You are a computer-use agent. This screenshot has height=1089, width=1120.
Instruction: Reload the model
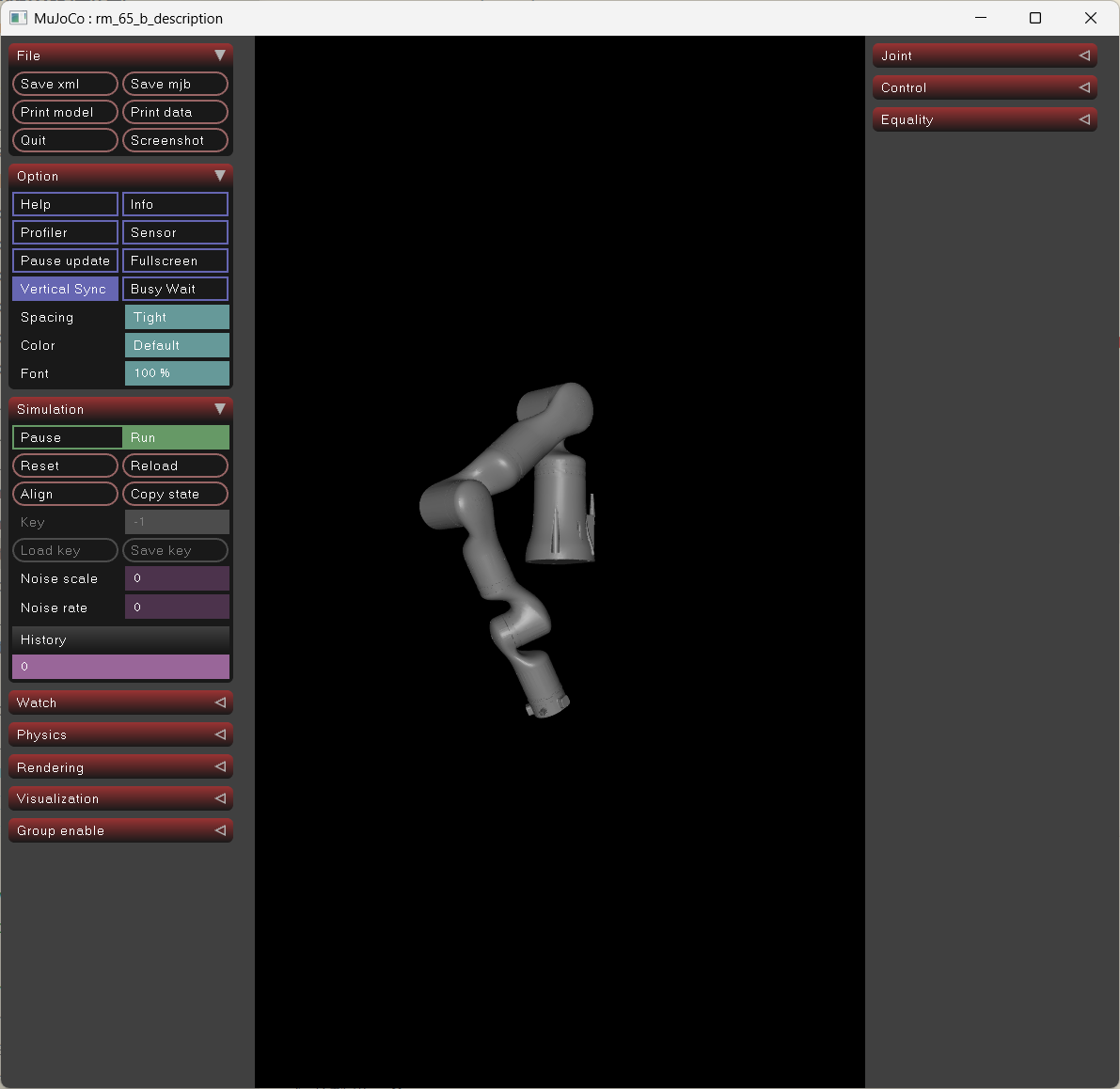point(175,466)
